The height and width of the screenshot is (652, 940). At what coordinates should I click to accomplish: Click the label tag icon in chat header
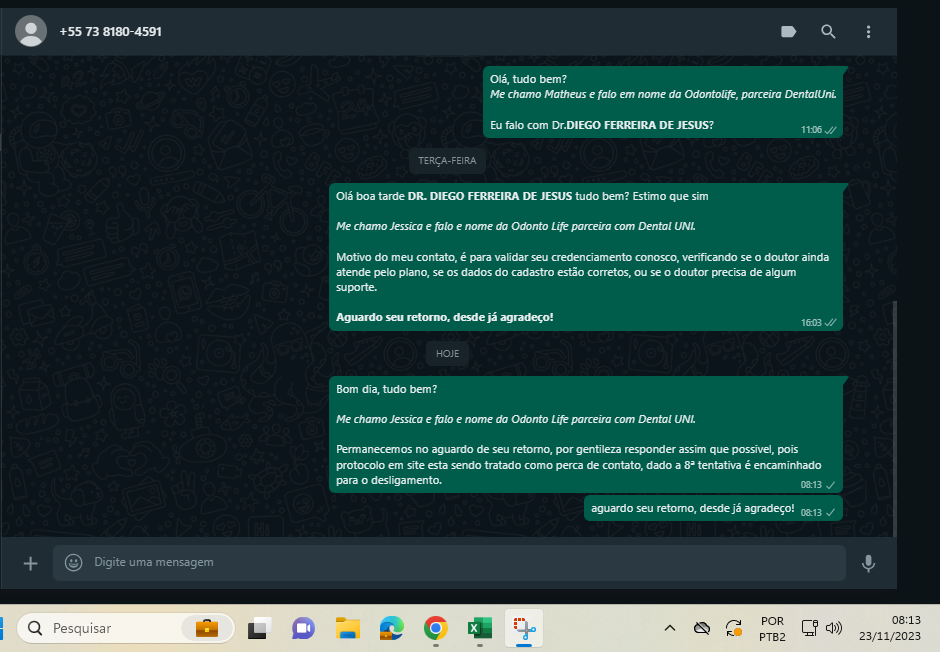788,32
